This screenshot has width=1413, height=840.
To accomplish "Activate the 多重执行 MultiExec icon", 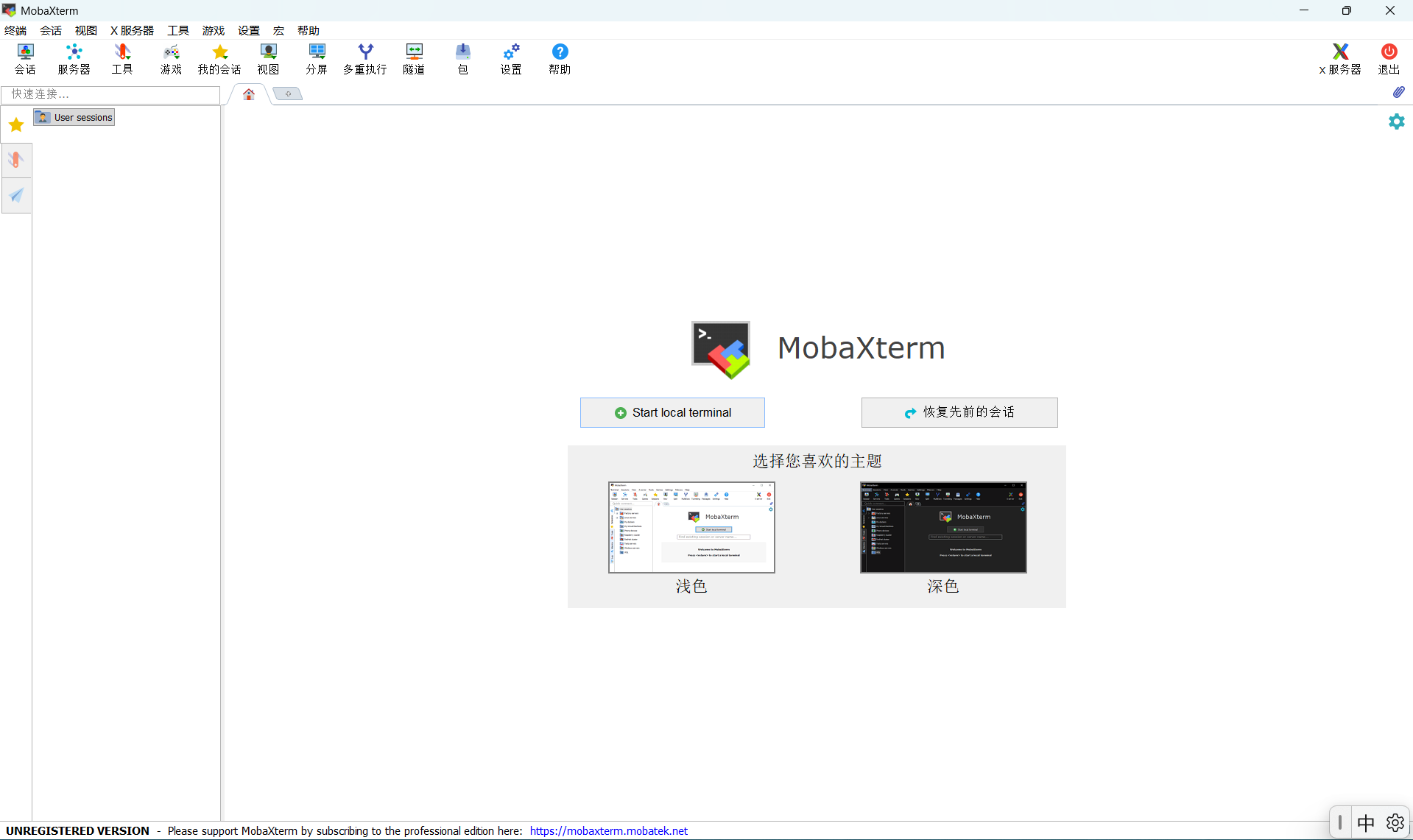I will pos(365,59).
